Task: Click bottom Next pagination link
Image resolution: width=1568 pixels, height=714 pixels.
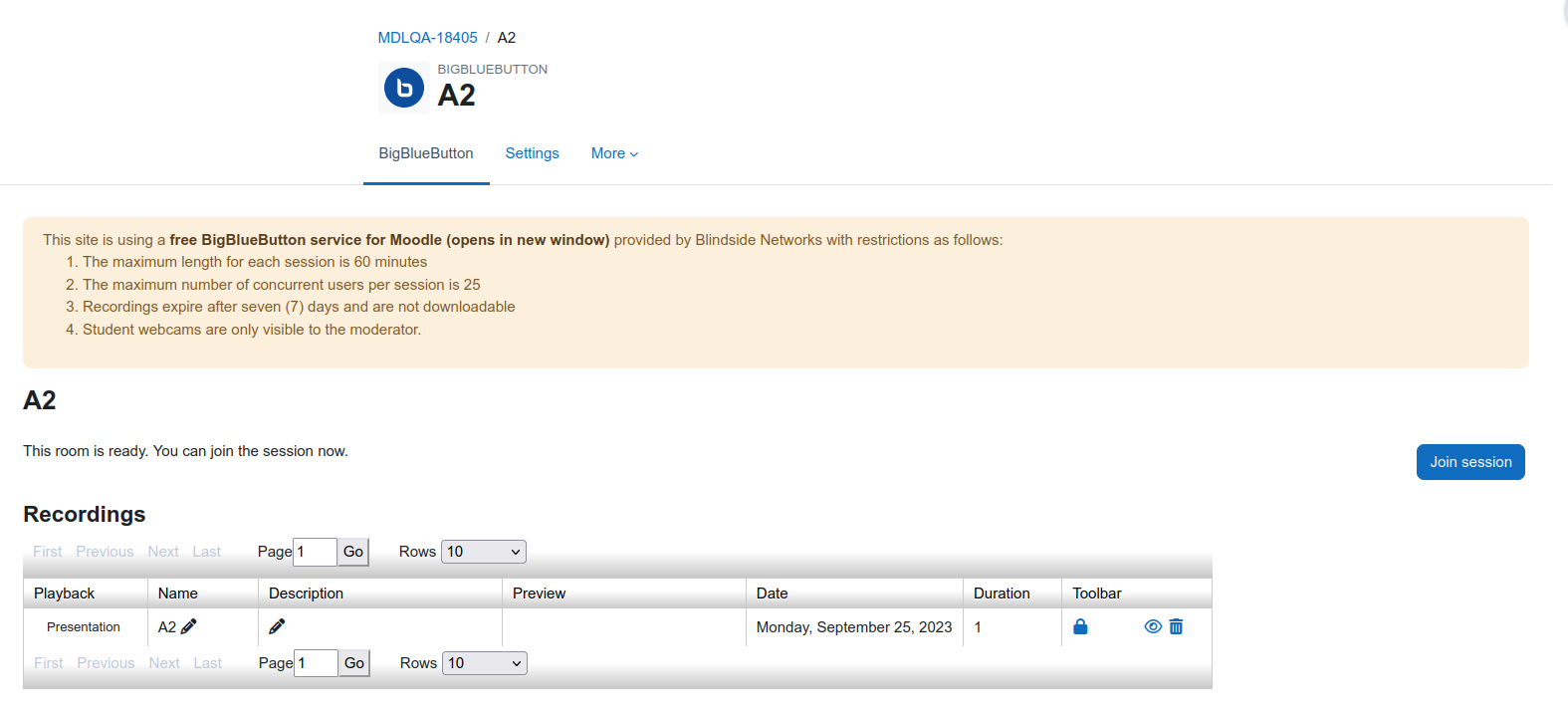Action: (164, 663)
